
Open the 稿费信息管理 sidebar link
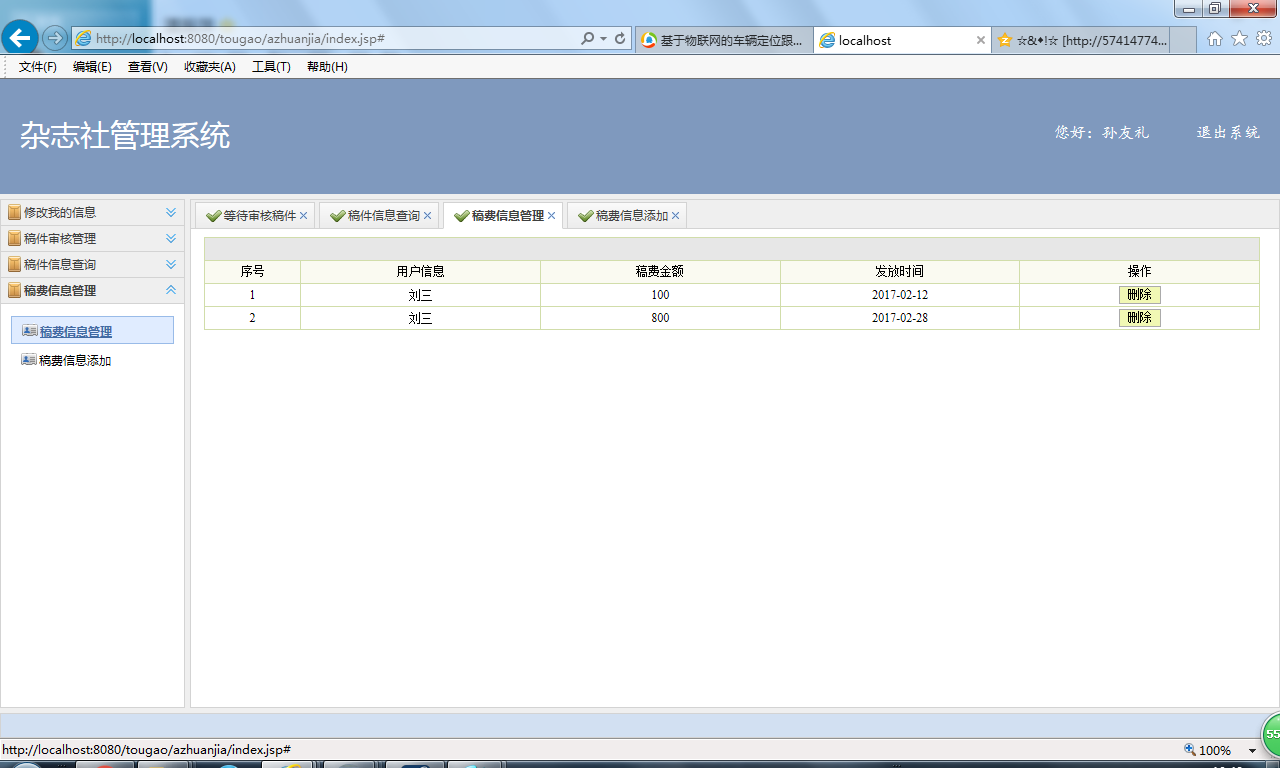tap(76, 332)
